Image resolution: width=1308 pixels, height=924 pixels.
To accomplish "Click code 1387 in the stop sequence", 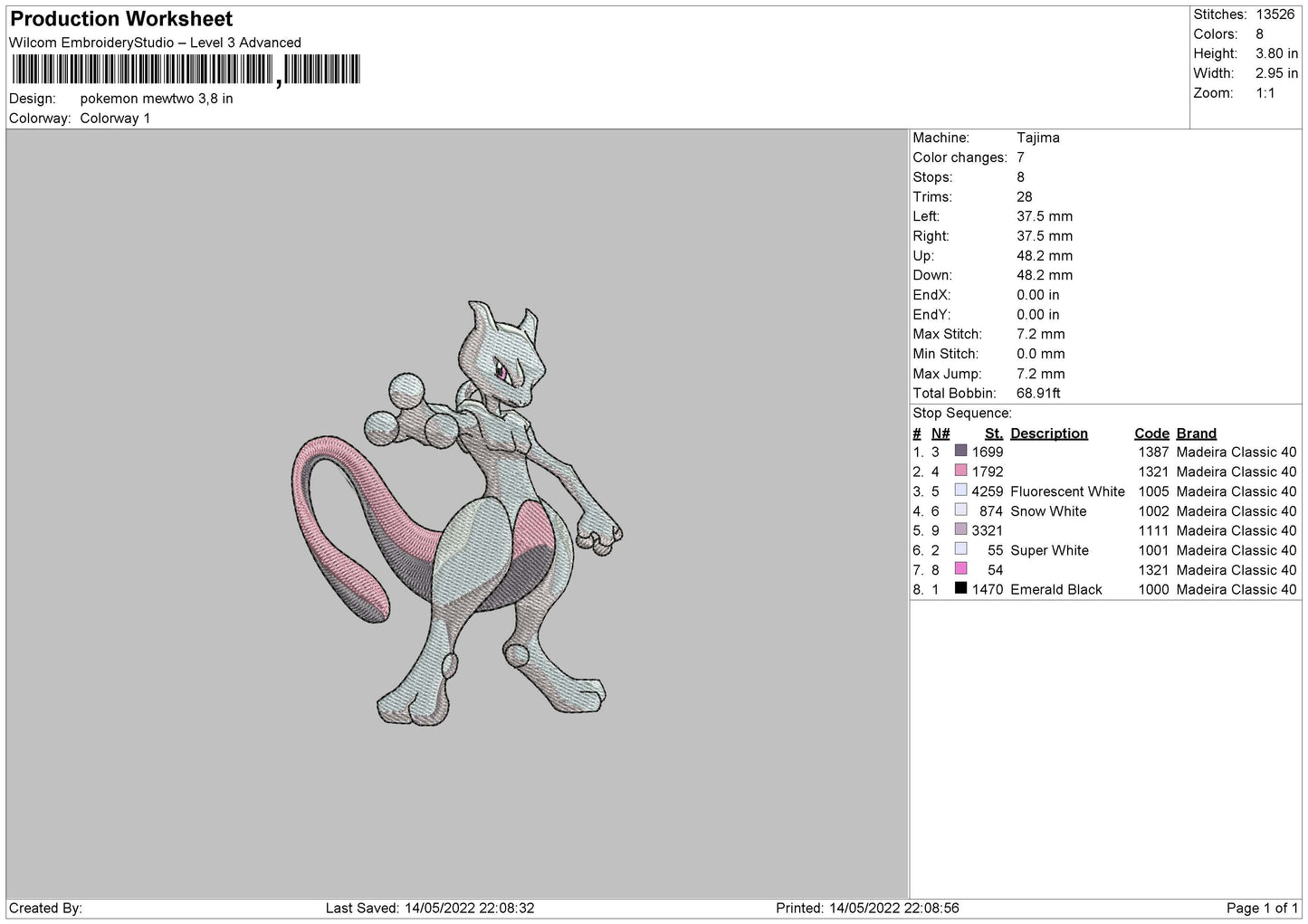I will [1153, 452].
